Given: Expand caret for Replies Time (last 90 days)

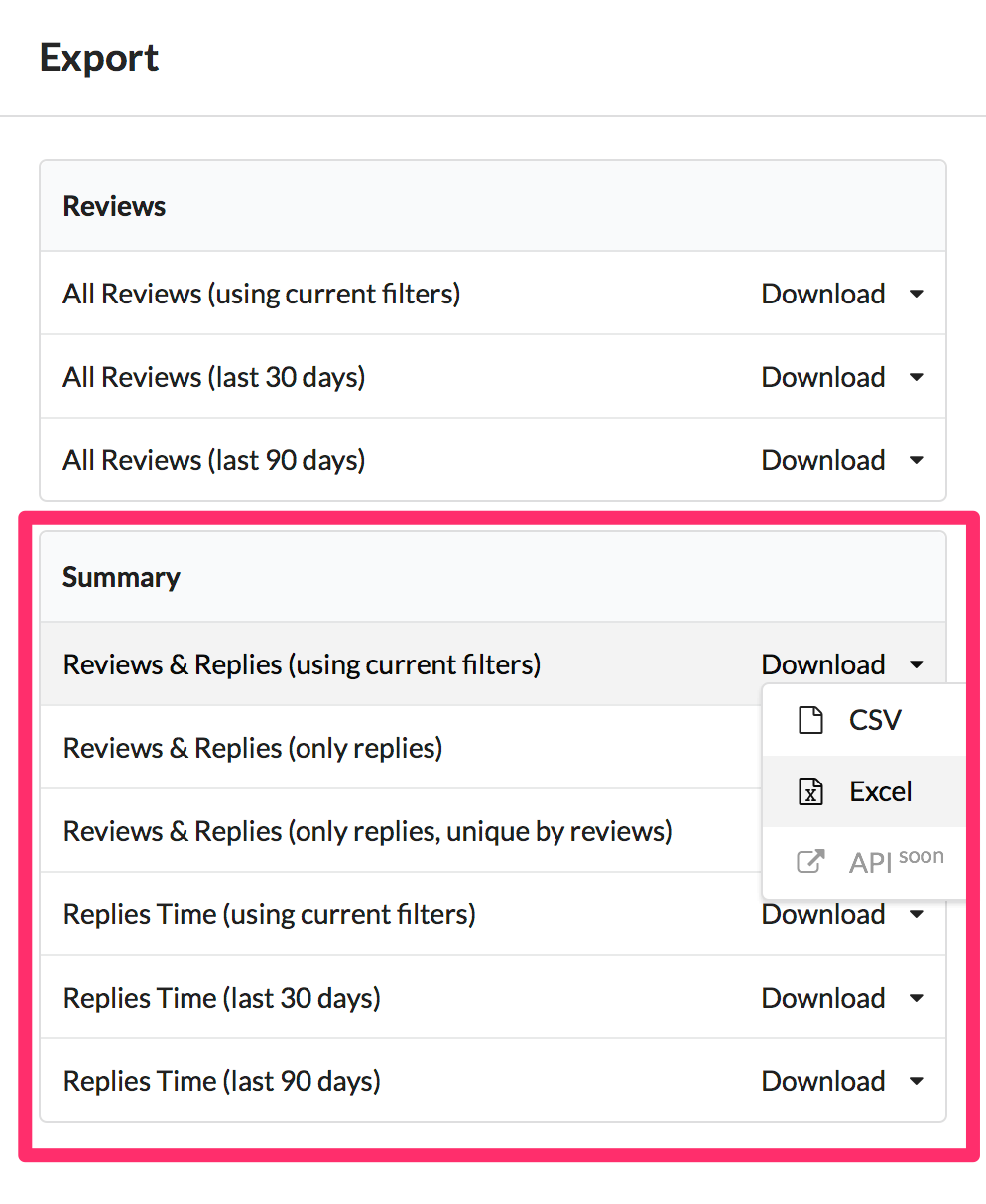Looking at the screenshot, I should (917, 1082).
